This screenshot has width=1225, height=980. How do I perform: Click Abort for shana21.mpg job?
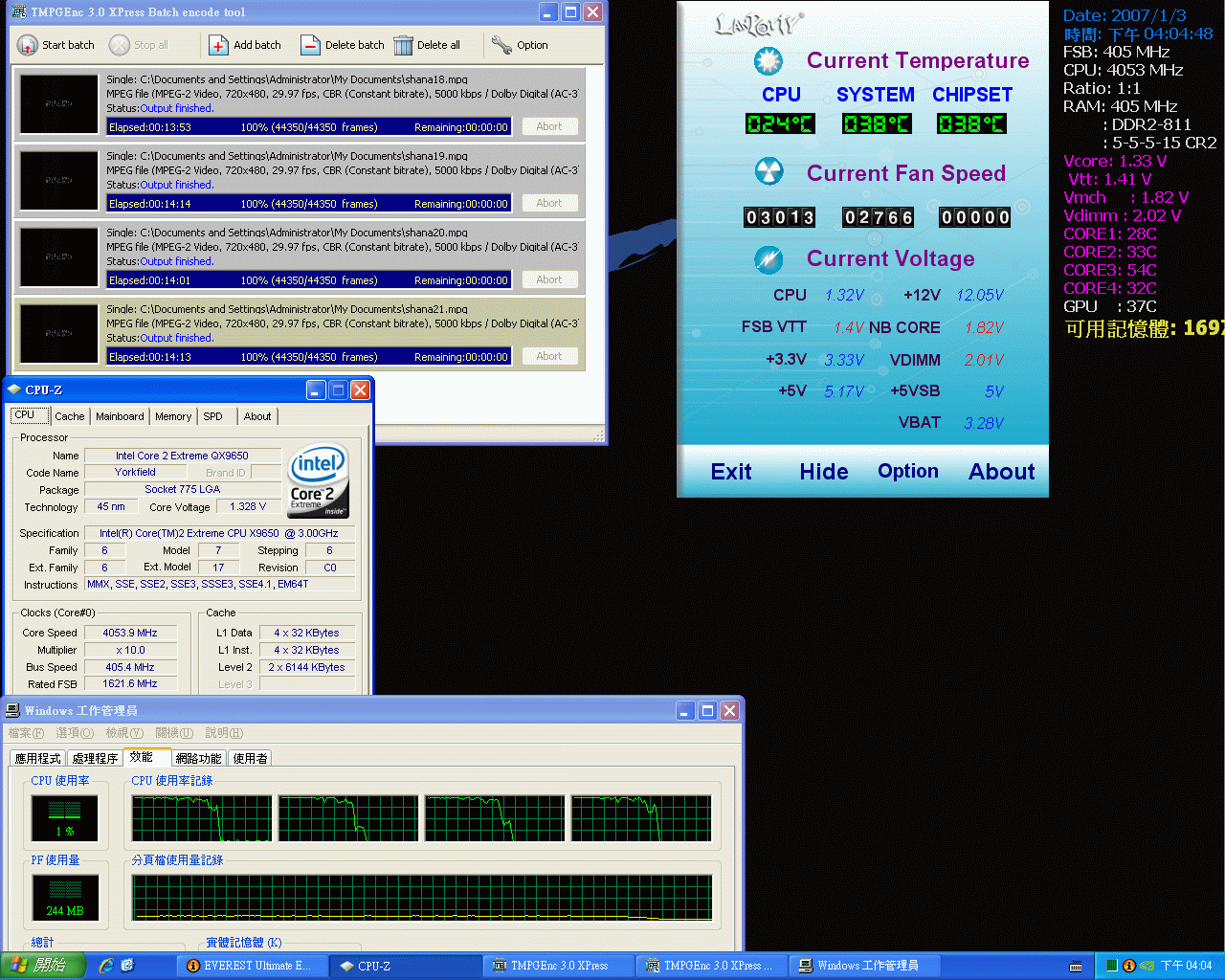click(549, 356)
